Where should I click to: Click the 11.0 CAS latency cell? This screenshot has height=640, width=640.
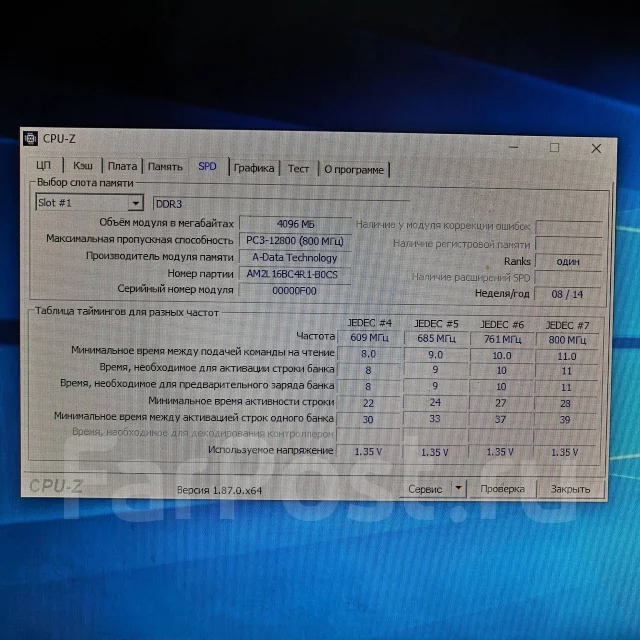click(x=567, y=357)
